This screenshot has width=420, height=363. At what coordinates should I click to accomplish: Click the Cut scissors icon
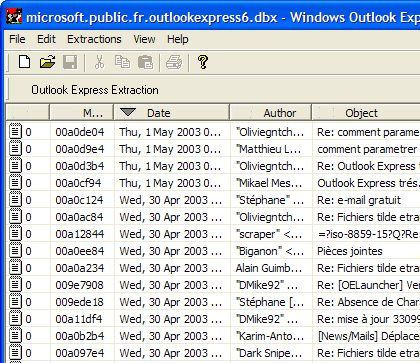pyautogui.click(x=99, y=62)
